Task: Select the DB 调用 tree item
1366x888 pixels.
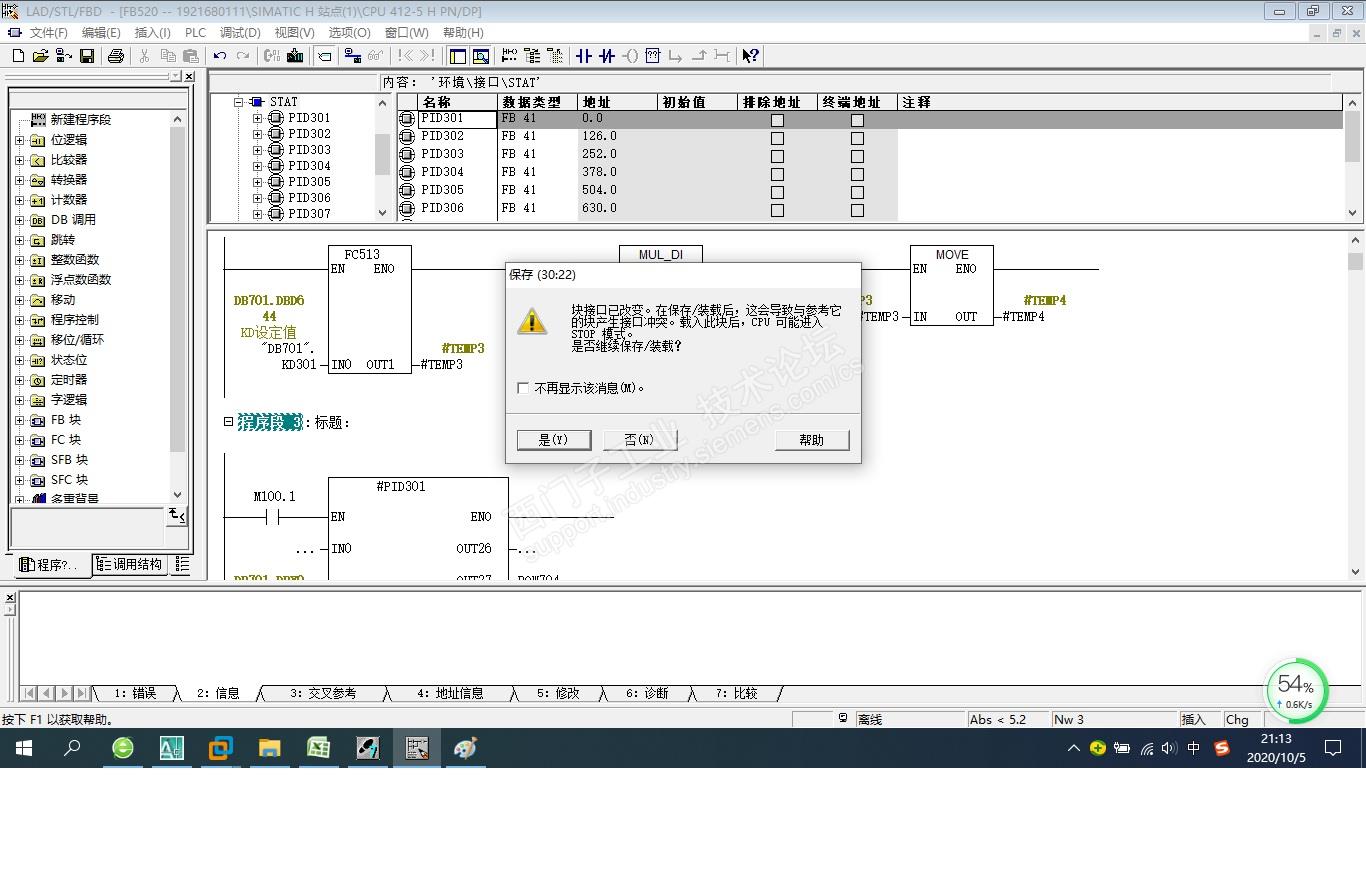Action: pos(73,220)
